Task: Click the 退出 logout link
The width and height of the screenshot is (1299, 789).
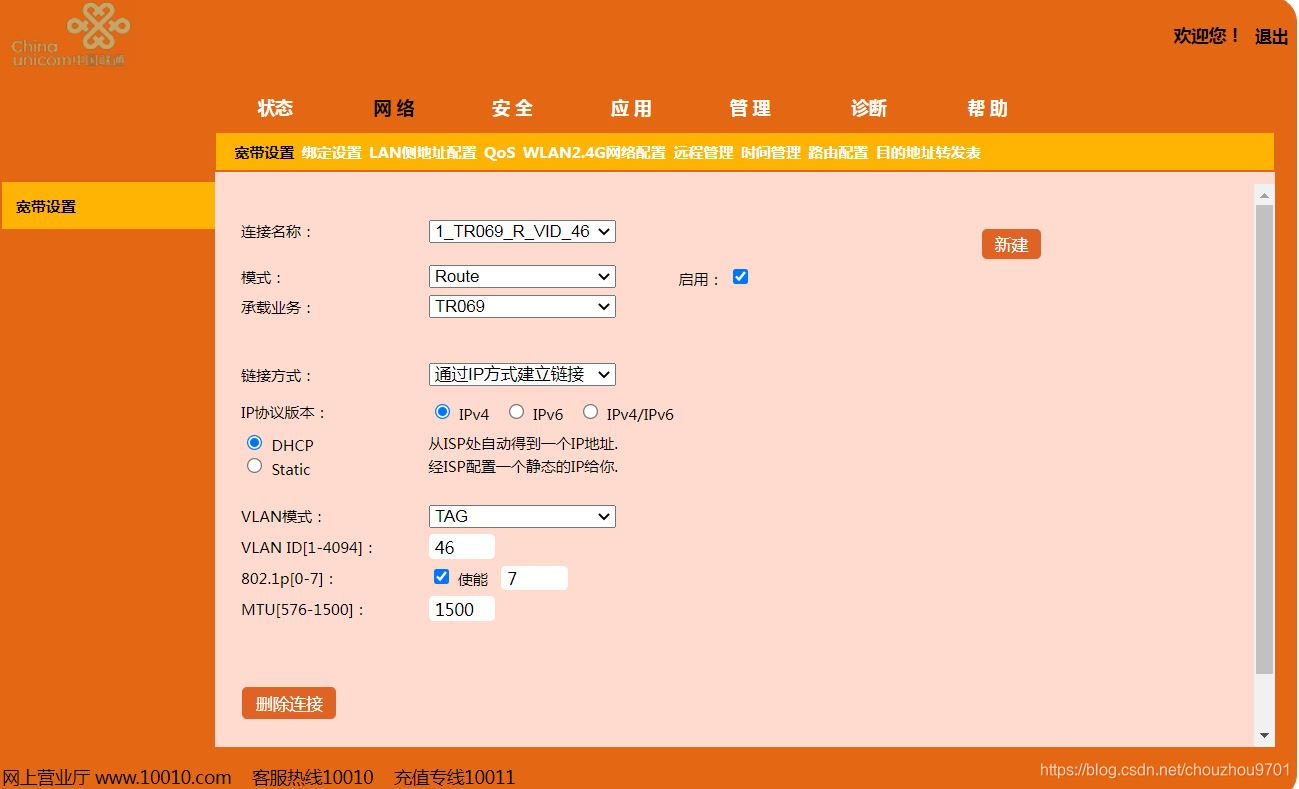Action: (x=1272, y=37)
